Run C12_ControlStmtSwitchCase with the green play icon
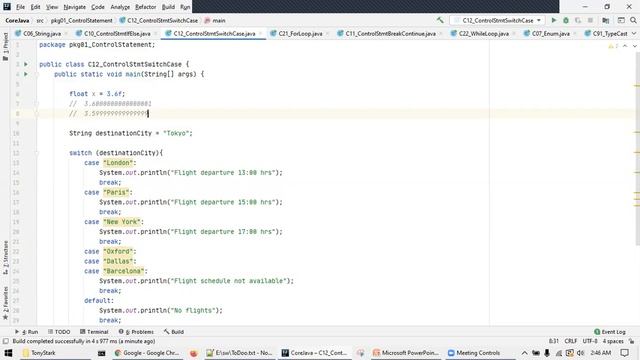640x360 pixels. (x=554, y=20)
